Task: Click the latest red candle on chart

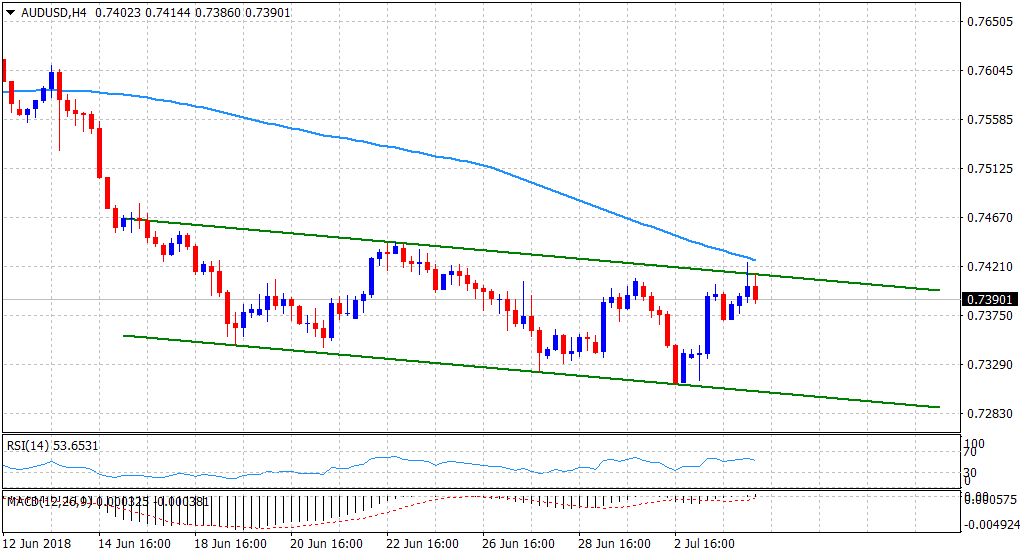Action: click(x=756, y=293)
